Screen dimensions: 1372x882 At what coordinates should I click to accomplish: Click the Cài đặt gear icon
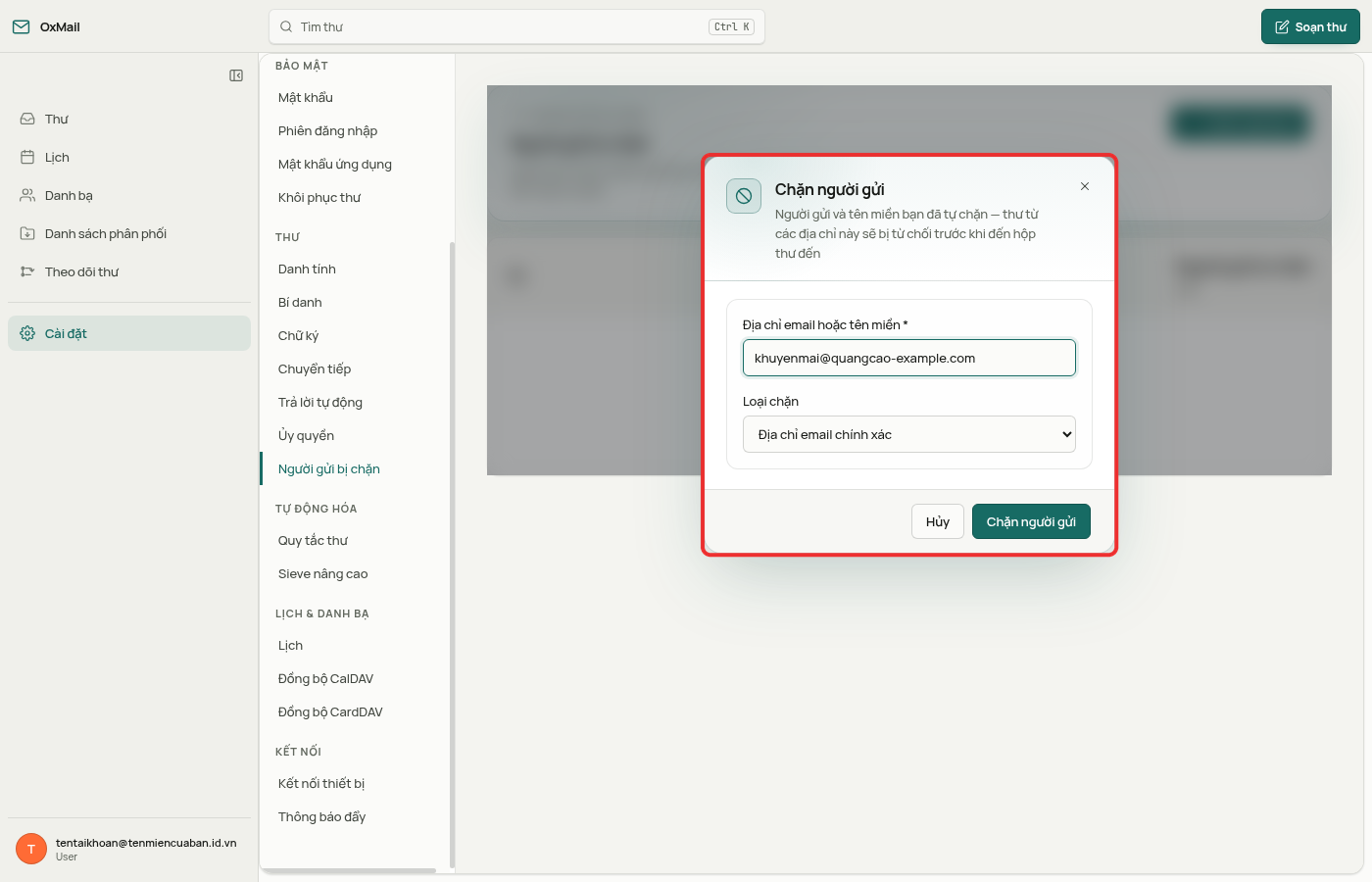pos(27,333)
